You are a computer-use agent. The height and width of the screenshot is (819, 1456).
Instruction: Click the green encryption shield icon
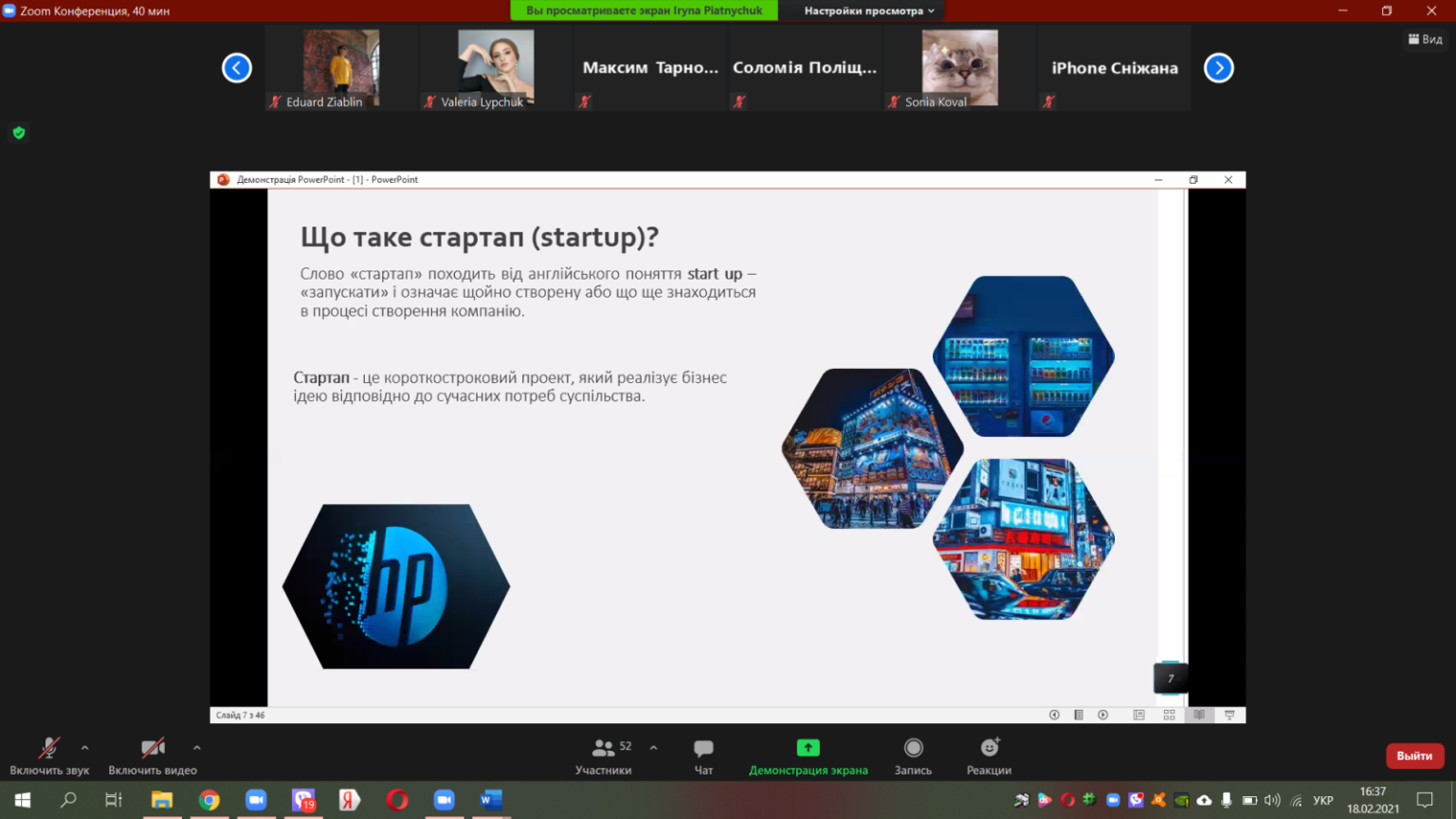19,133
